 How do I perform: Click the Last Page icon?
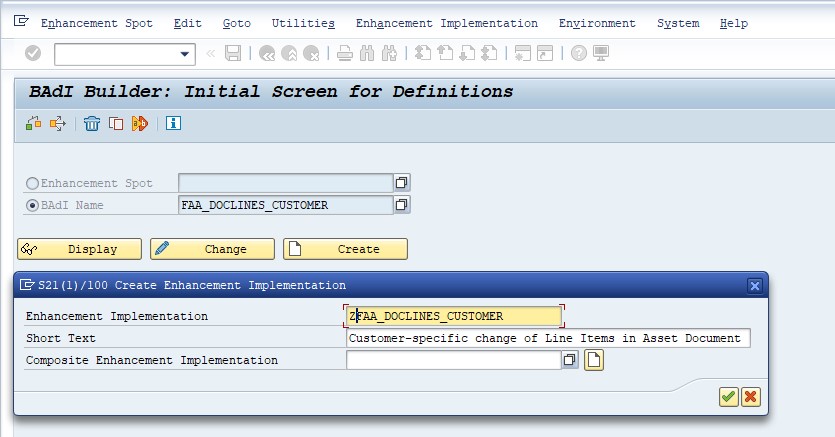click(x=489, y=53)
